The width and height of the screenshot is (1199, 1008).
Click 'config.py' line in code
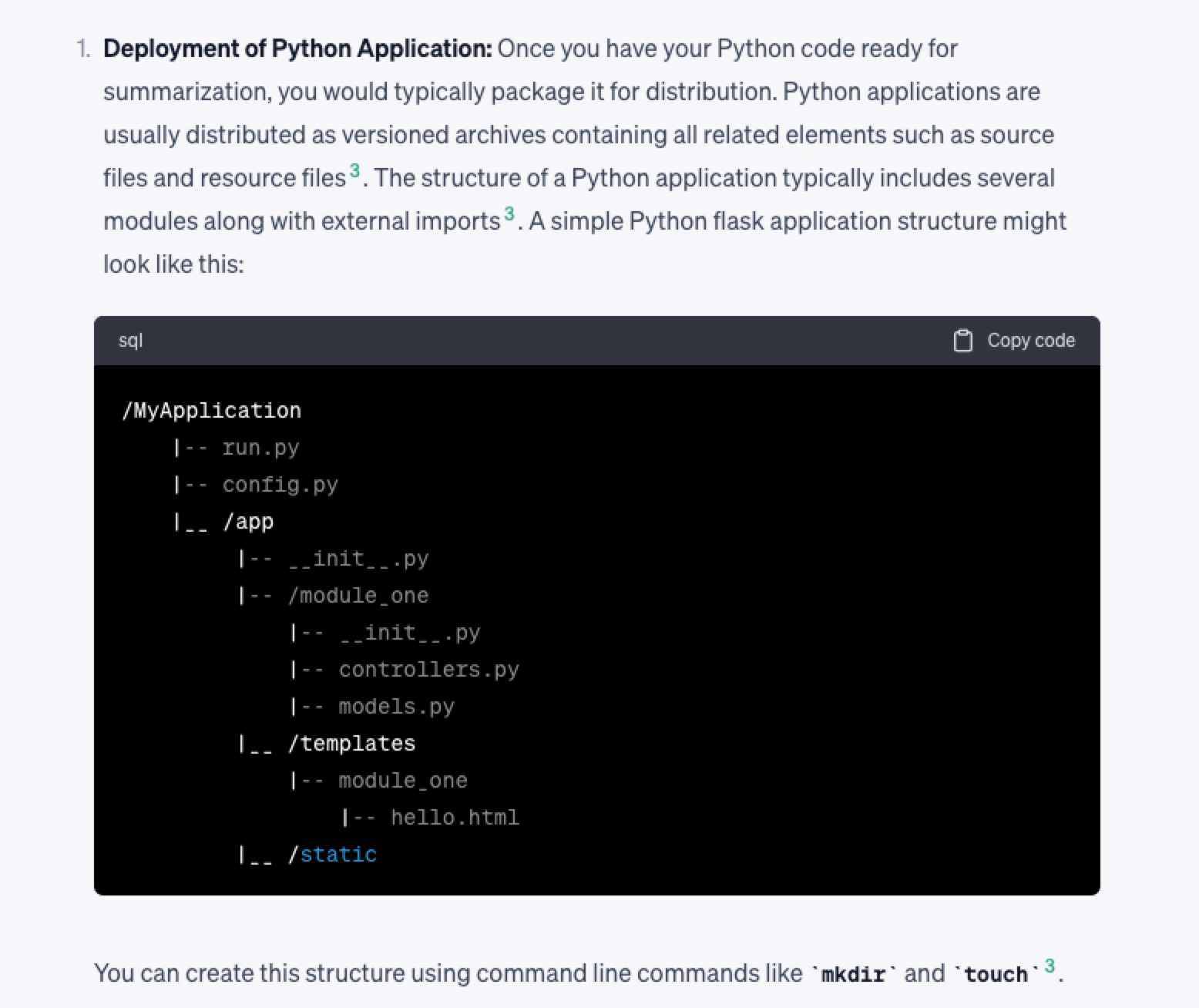pyautogui.click(x=280, y=485)
